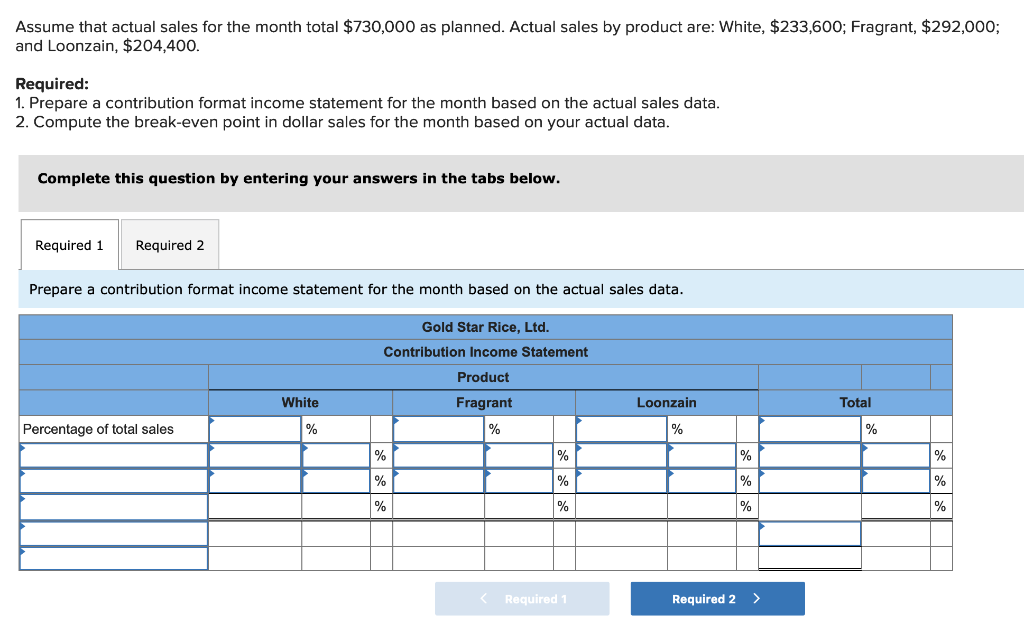Open third row label dropdown in statement
The image size is (1024, 643).
[x=114, y=507]
